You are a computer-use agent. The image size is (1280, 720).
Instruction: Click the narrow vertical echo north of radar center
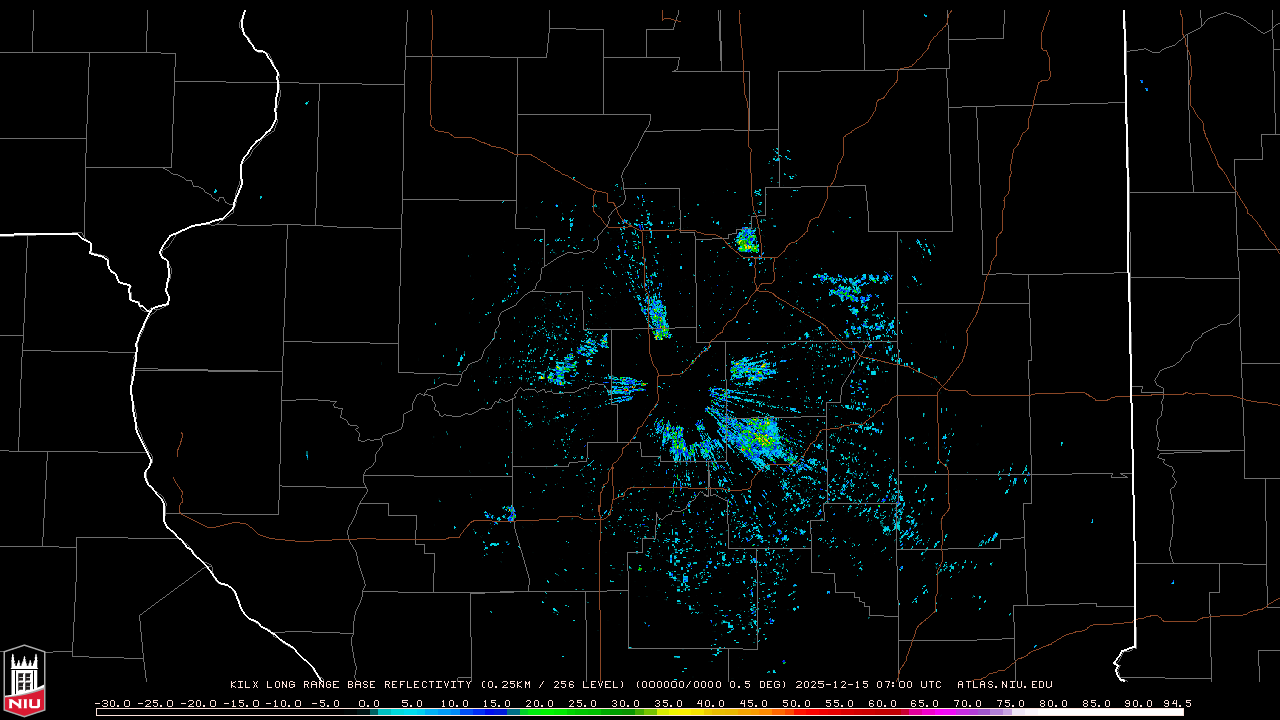coord(658,317)
